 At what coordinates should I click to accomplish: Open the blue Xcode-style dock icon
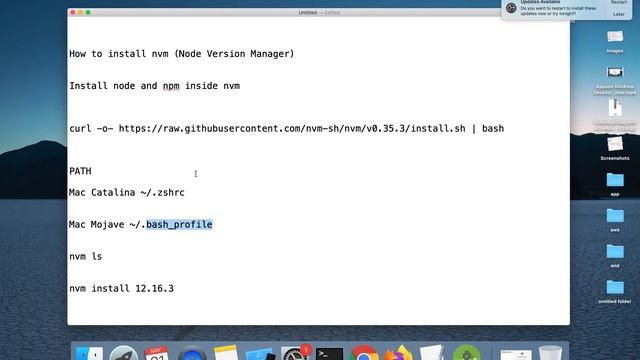(x=260, y=353)
